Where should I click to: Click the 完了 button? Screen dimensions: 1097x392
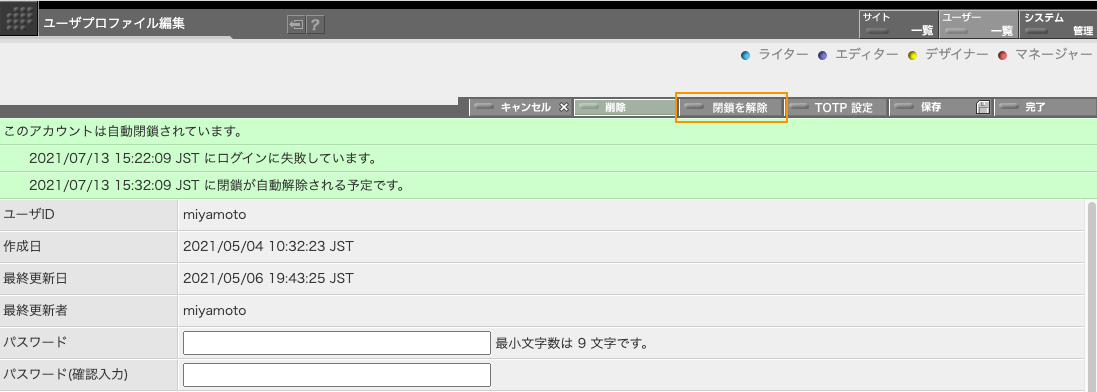[1045, 108]
